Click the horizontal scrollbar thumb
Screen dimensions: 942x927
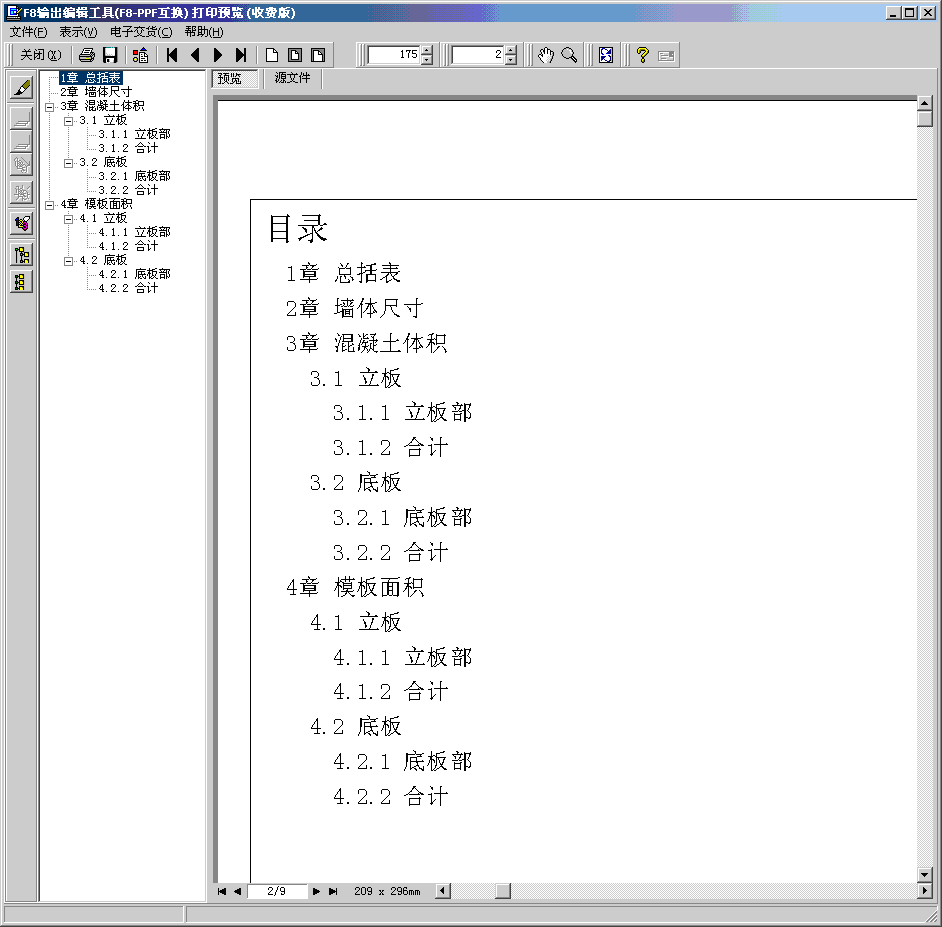[503, 890]
